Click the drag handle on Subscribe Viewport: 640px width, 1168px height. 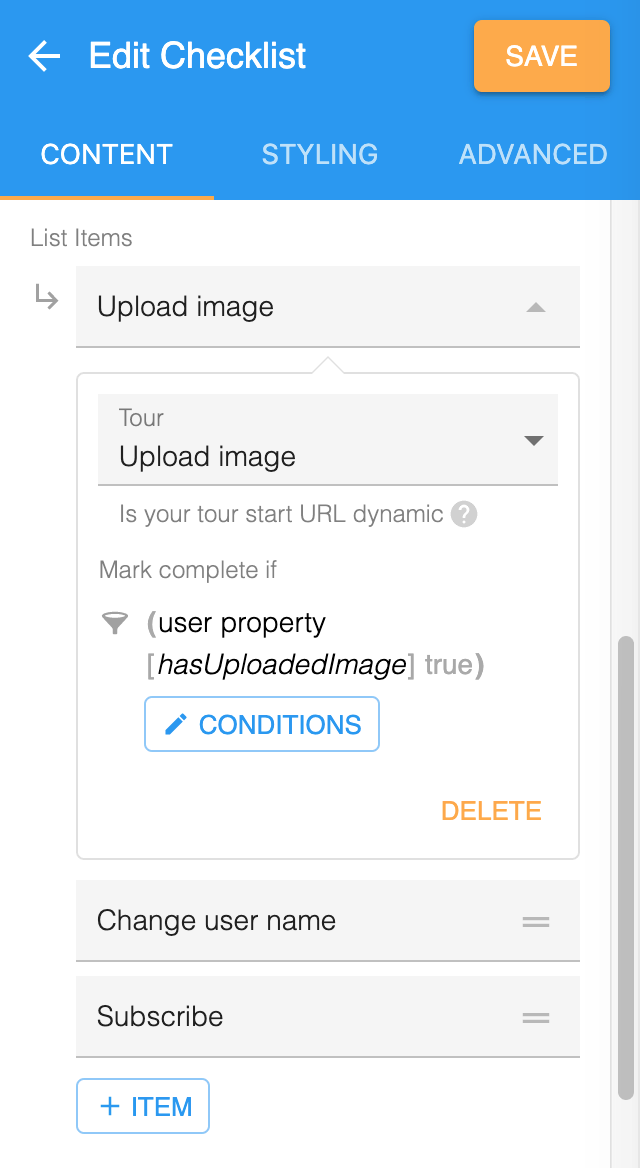[536, 1017]
